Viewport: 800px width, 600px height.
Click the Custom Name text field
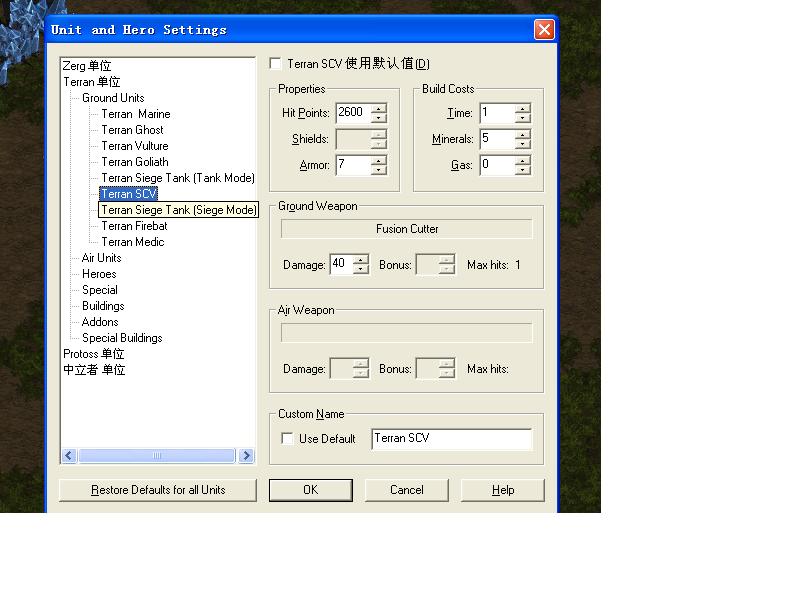[x=451, y=439]
